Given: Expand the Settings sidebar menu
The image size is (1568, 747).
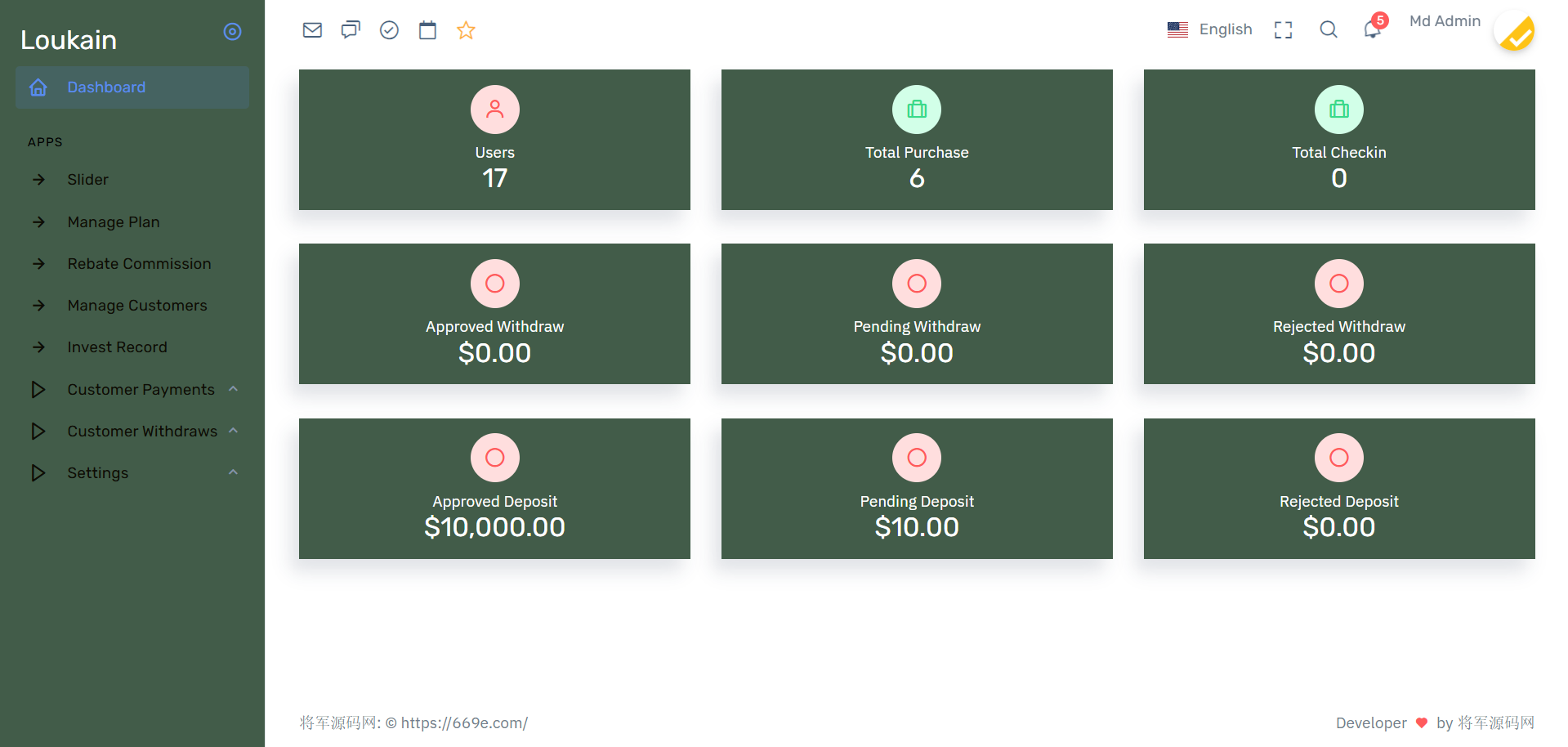Looking at the screenshot, I should pyautogui.click(x=132, y=472).
